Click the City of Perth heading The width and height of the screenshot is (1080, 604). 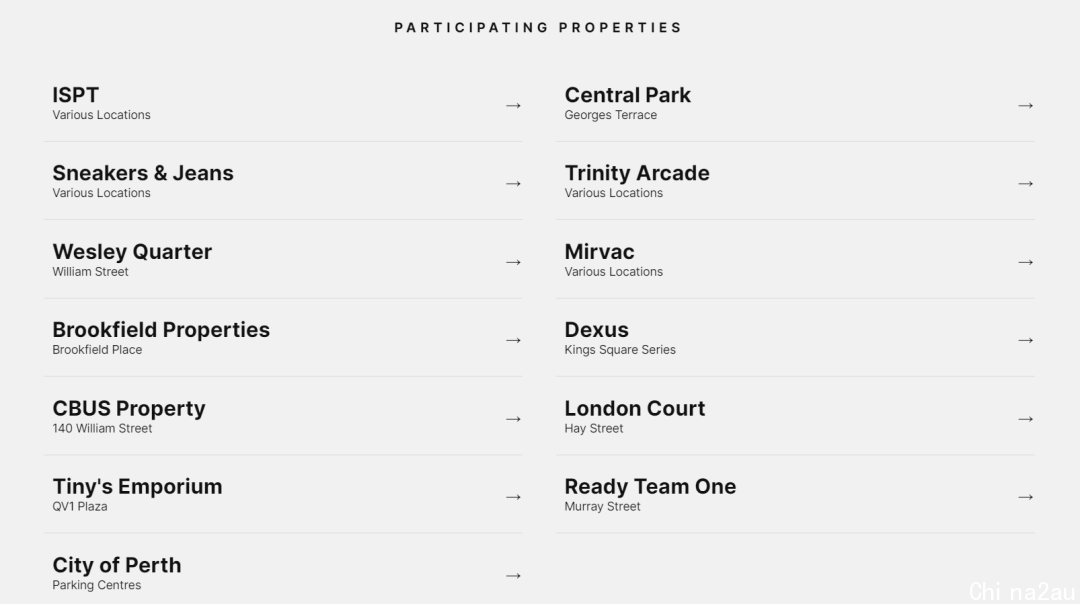tap(117, 565)
